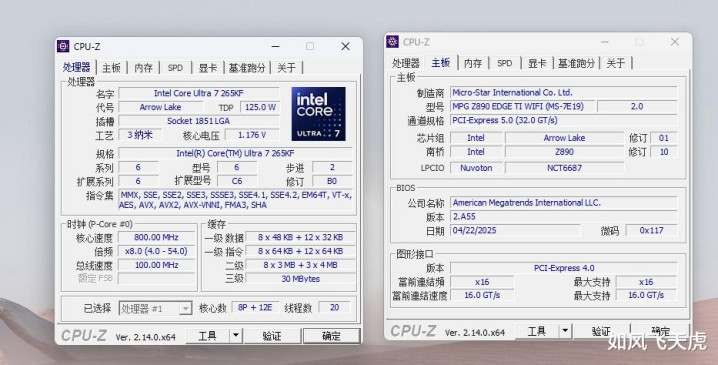Click CPU-Z app icon in right window title bar
This screenshot has height=365, width=718.
click(392, 42)
